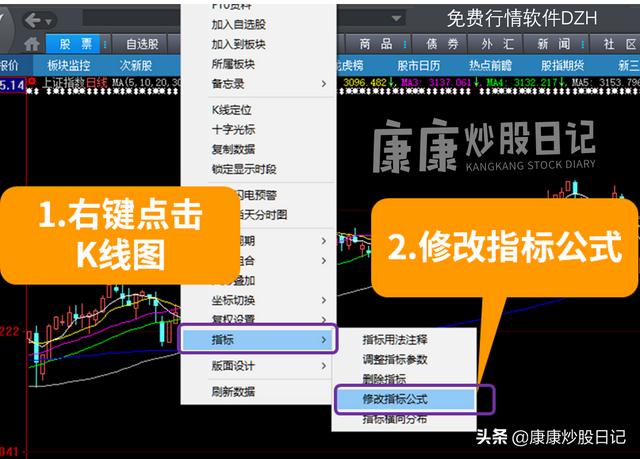This screenshot has height=459, width=640.
Task: Open the 股指期货 page
Action: coord(562,65)
